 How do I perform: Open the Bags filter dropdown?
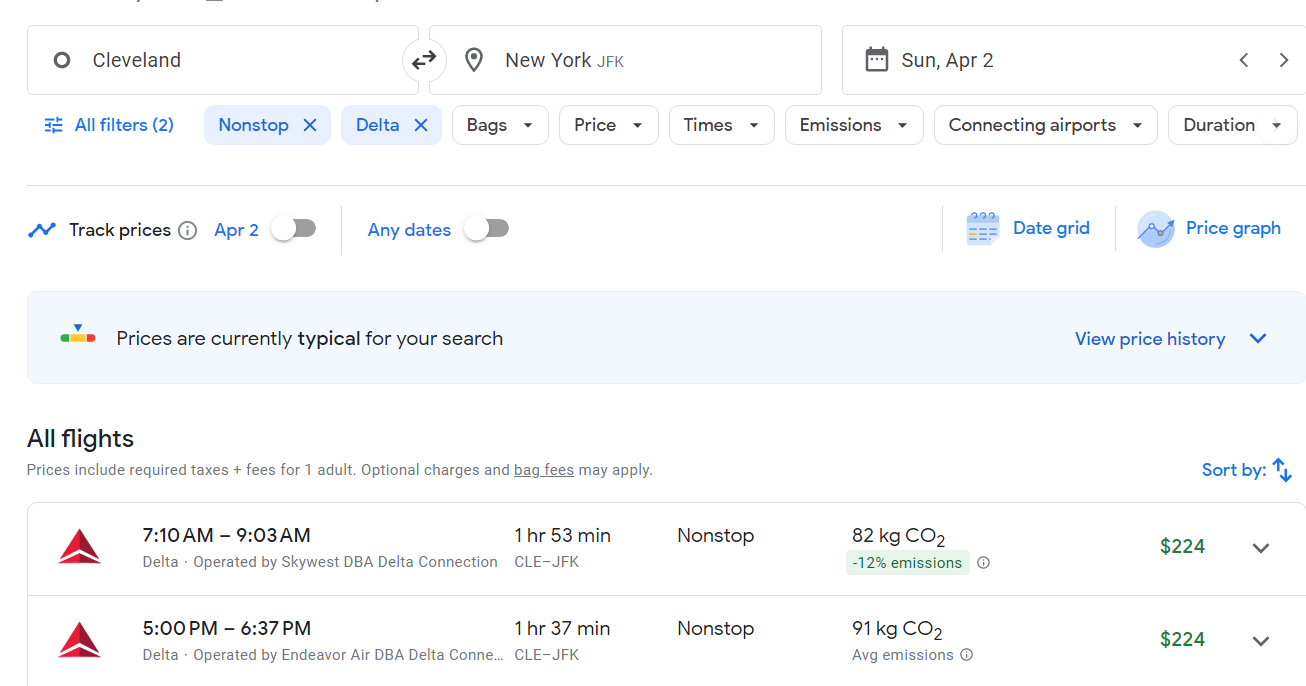(x=500, y=125)
